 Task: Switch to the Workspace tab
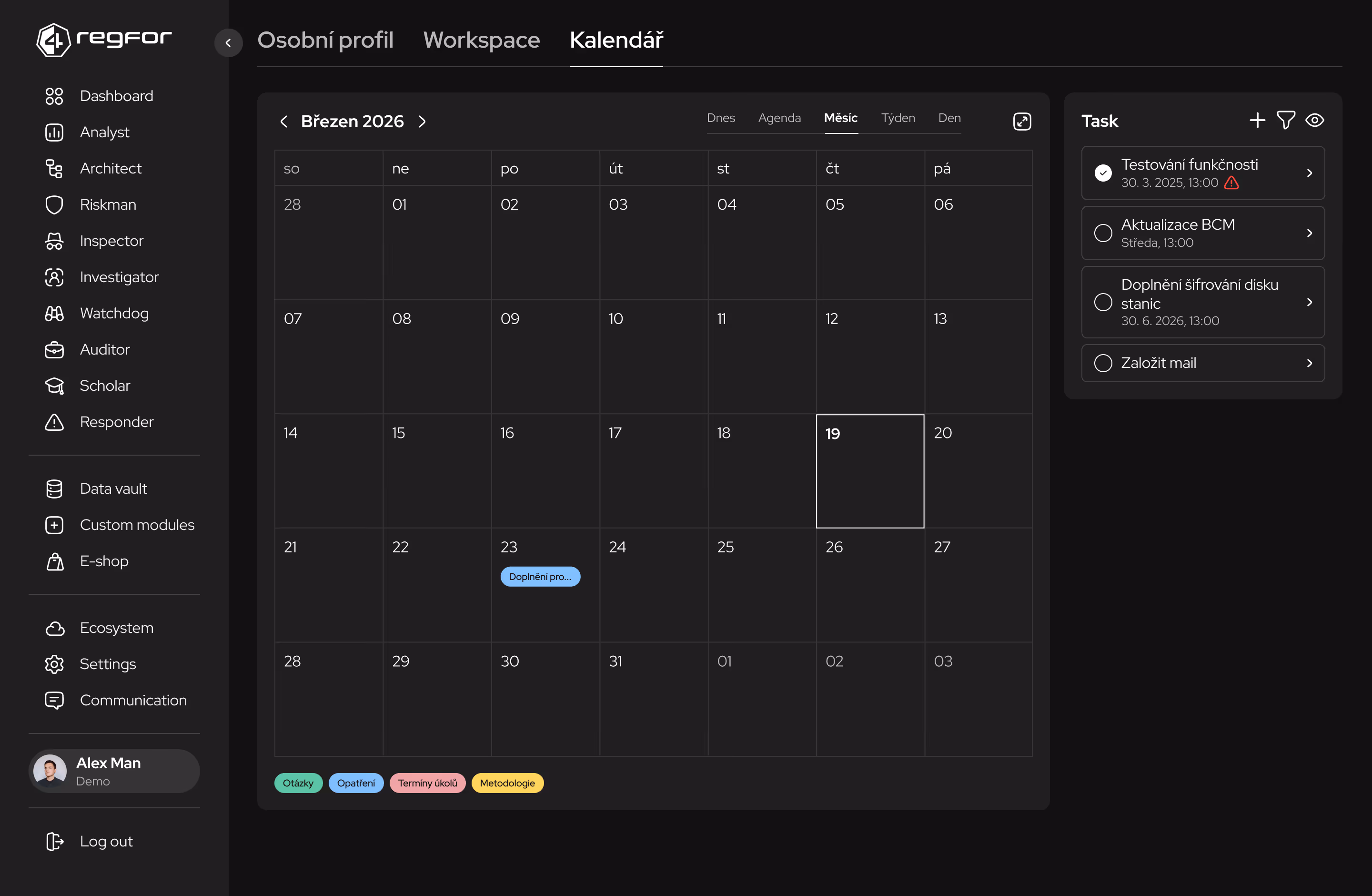tap(481, 40)
